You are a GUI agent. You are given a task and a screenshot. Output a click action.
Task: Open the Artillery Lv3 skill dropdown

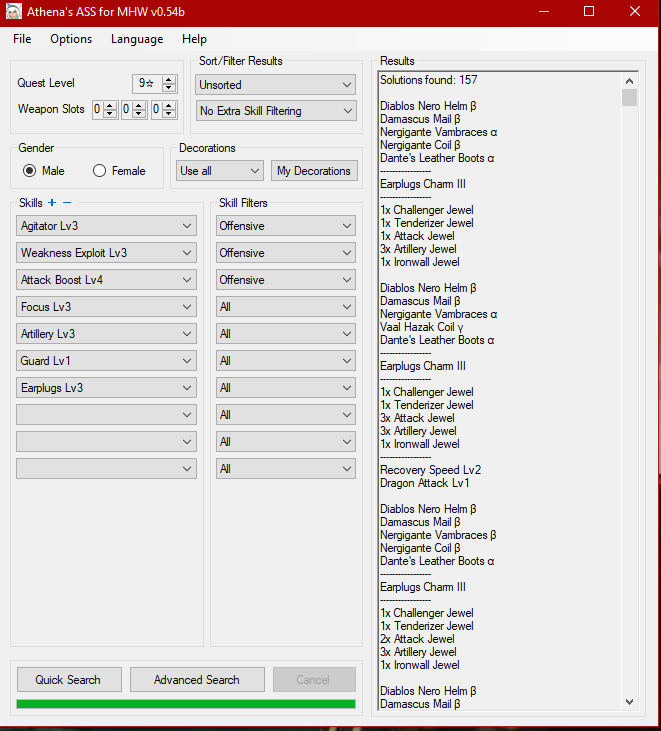pos(106,334)
